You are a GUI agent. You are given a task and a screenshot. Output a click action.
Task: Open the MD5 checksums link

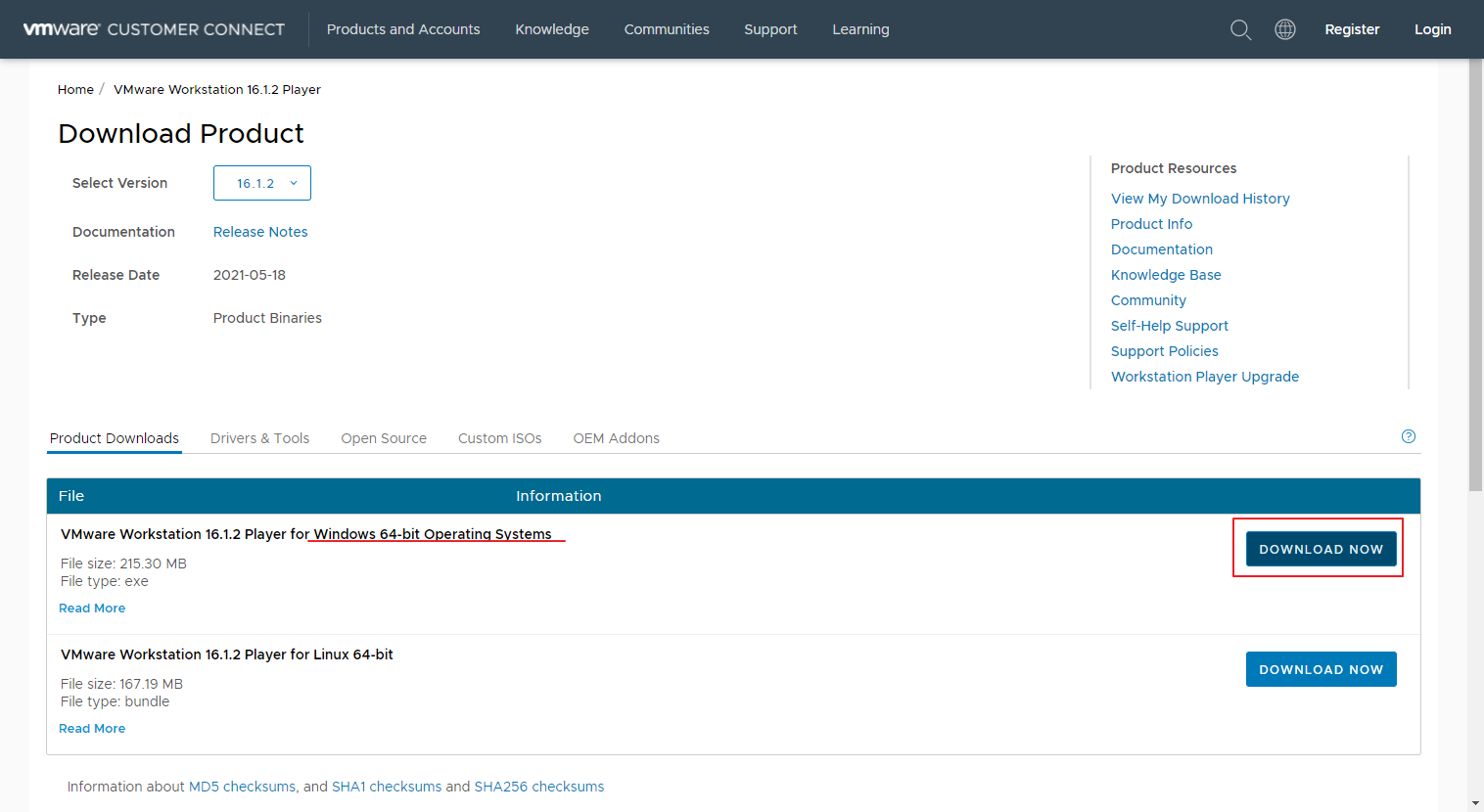pos(242,787)
